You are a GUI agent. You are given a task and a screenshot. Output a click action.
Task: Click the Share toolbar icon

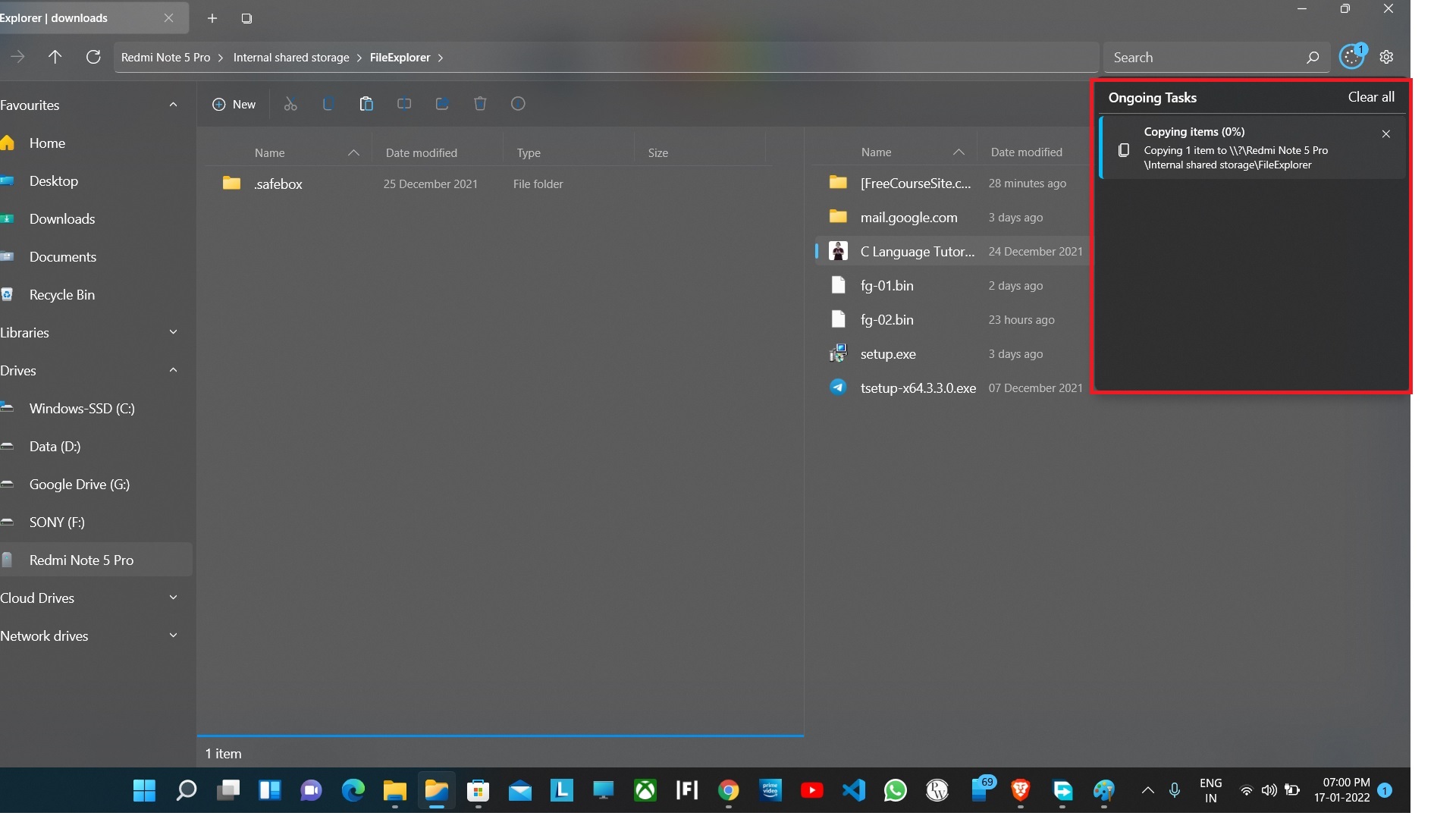pos(442,104)
